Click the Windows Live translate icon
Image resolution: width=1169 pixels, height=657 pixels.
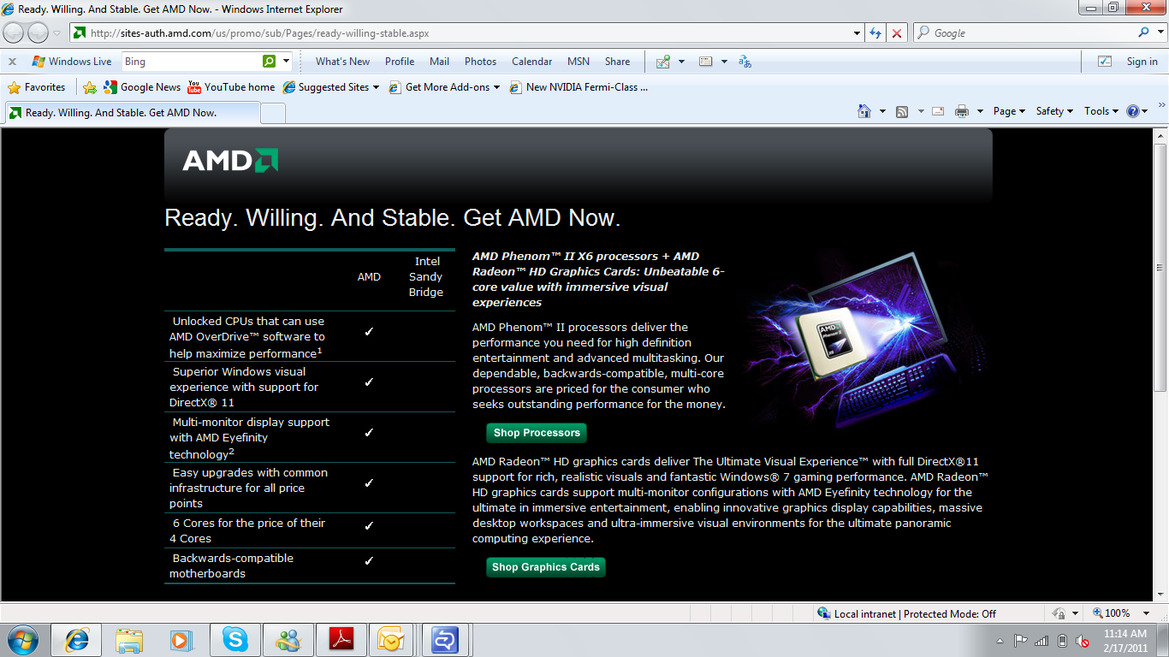745,61
